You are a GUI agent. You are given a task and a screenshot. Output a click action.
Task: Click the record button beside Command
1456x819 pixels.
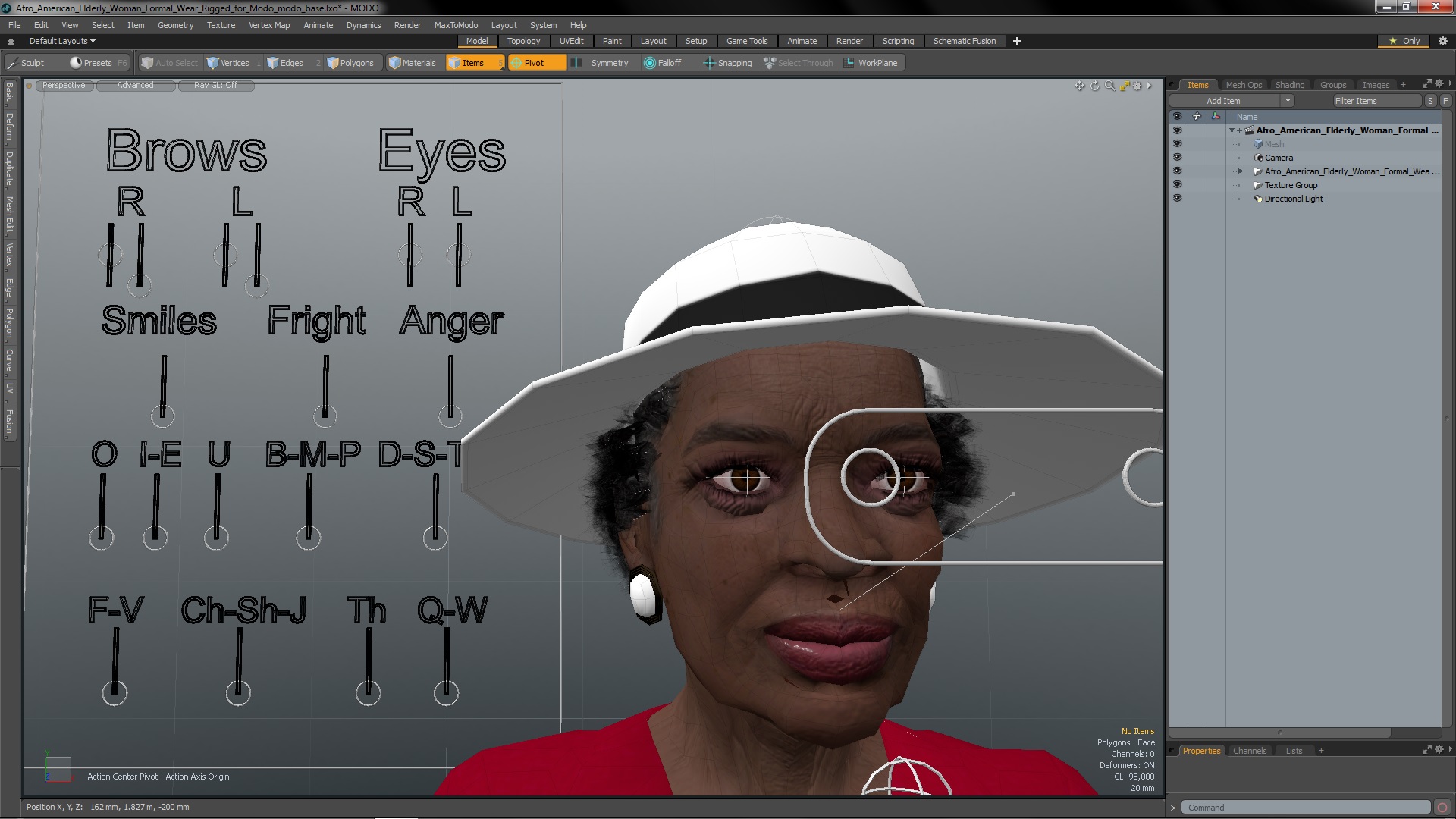1442,808
